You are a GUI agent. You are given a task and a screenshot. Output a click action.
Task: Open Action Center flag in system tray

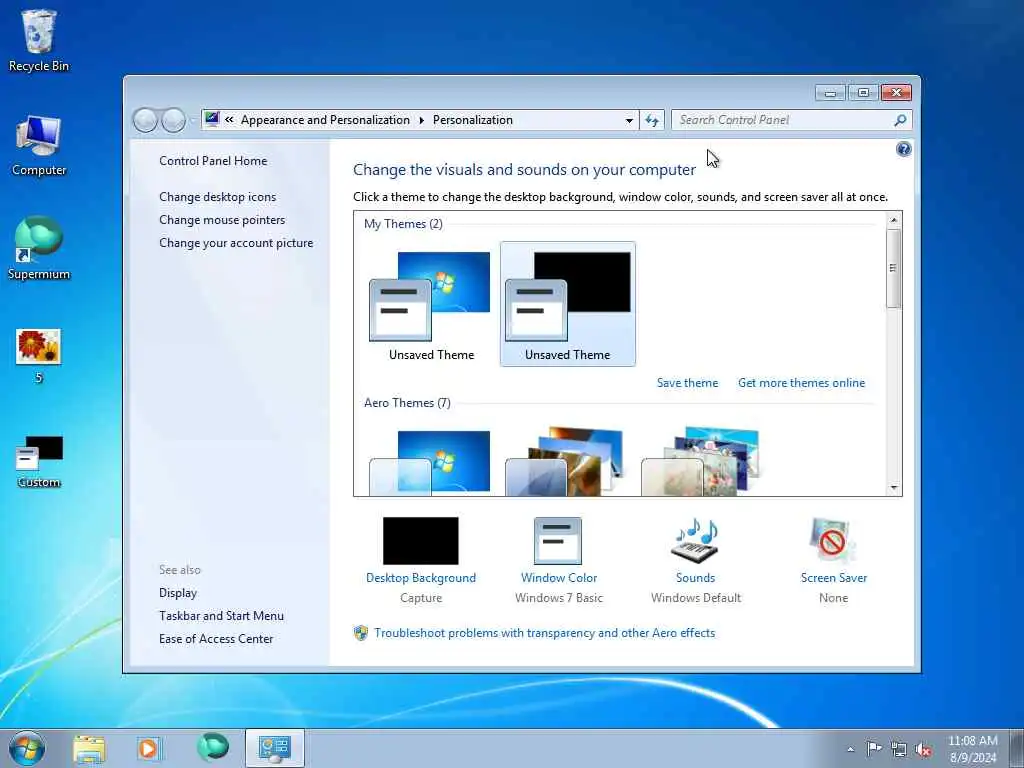pos(874,748)
